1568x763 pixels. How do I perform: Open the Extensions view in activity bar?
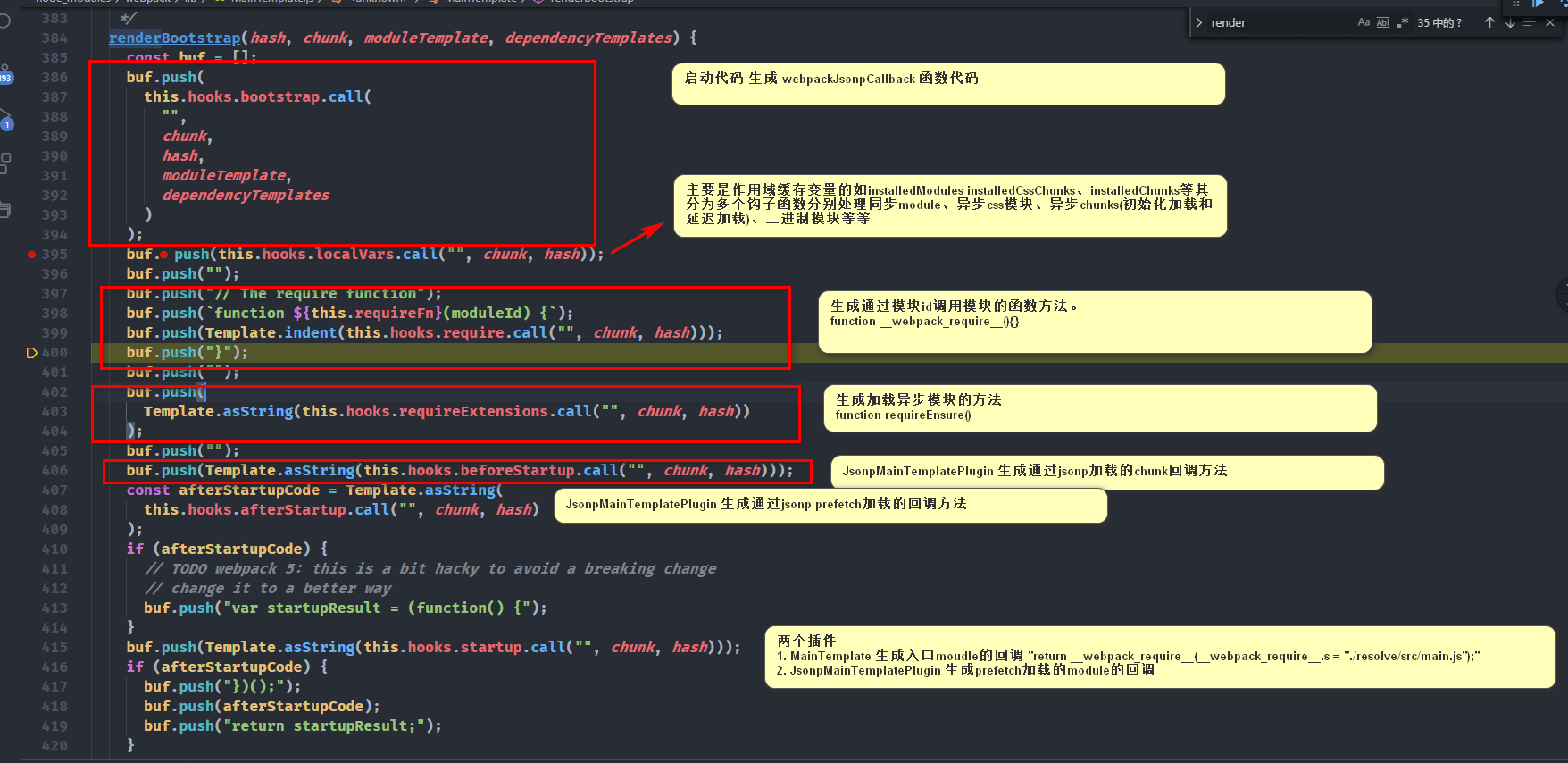point(5,163)
